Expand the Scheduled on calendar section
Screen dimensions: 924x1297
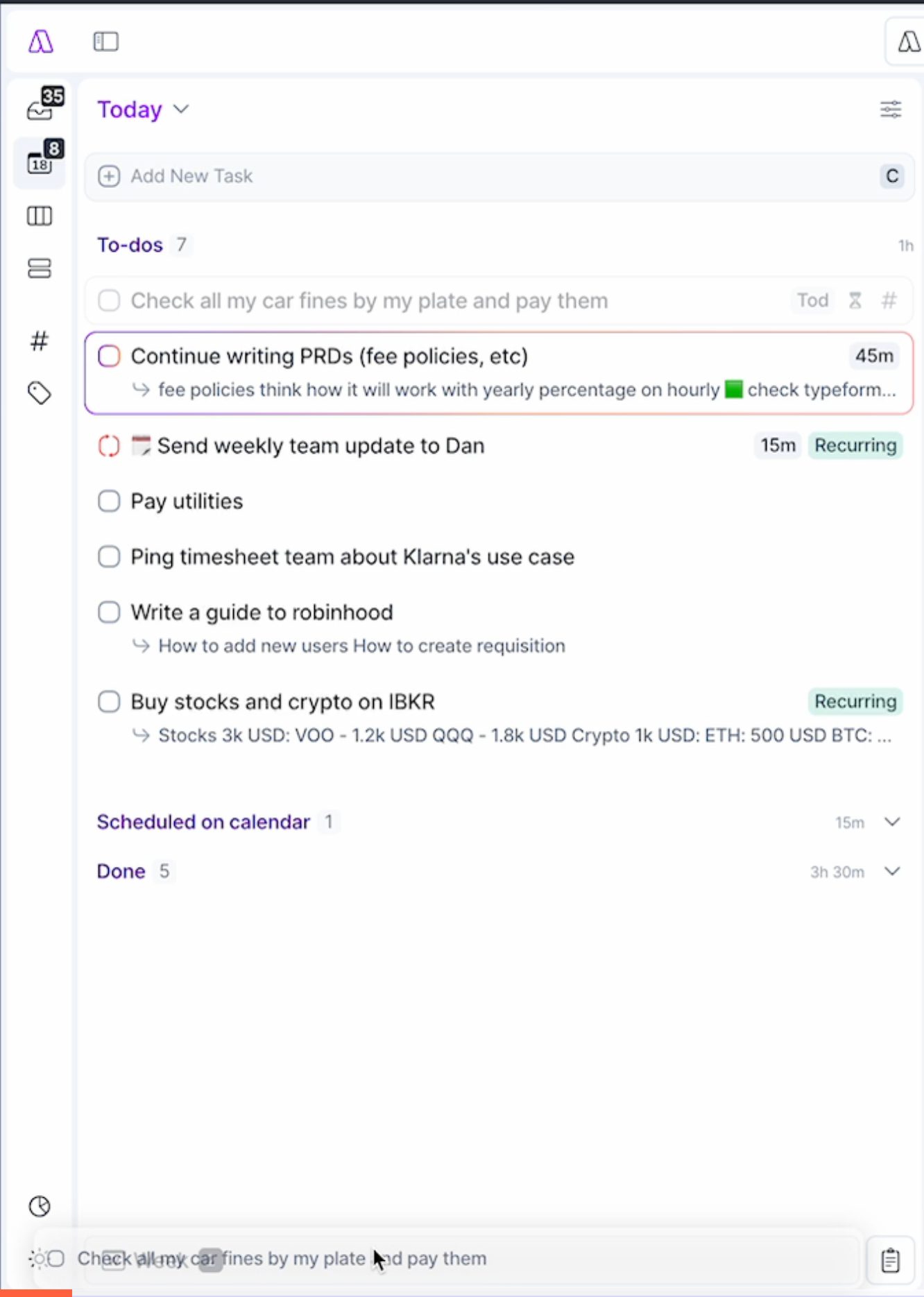(892, 822)
